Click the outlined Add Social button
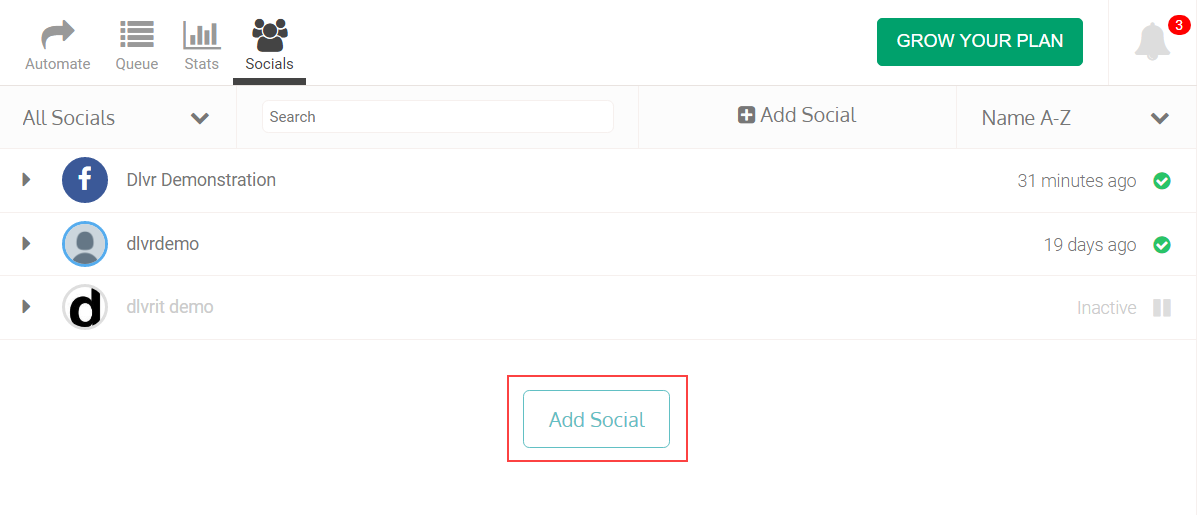Image resolution: width=1197 pixels, height=515 pixels. pyautogui.click(x=596, y=419)
